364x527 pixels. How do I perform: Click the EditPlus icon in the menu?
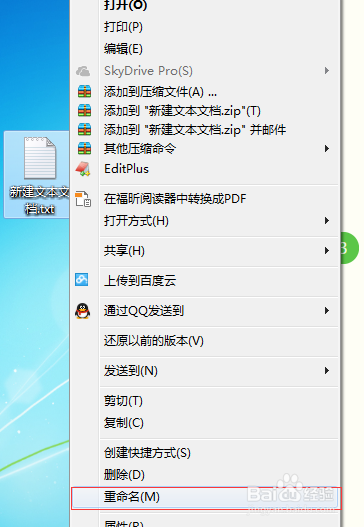click(83, 169)
